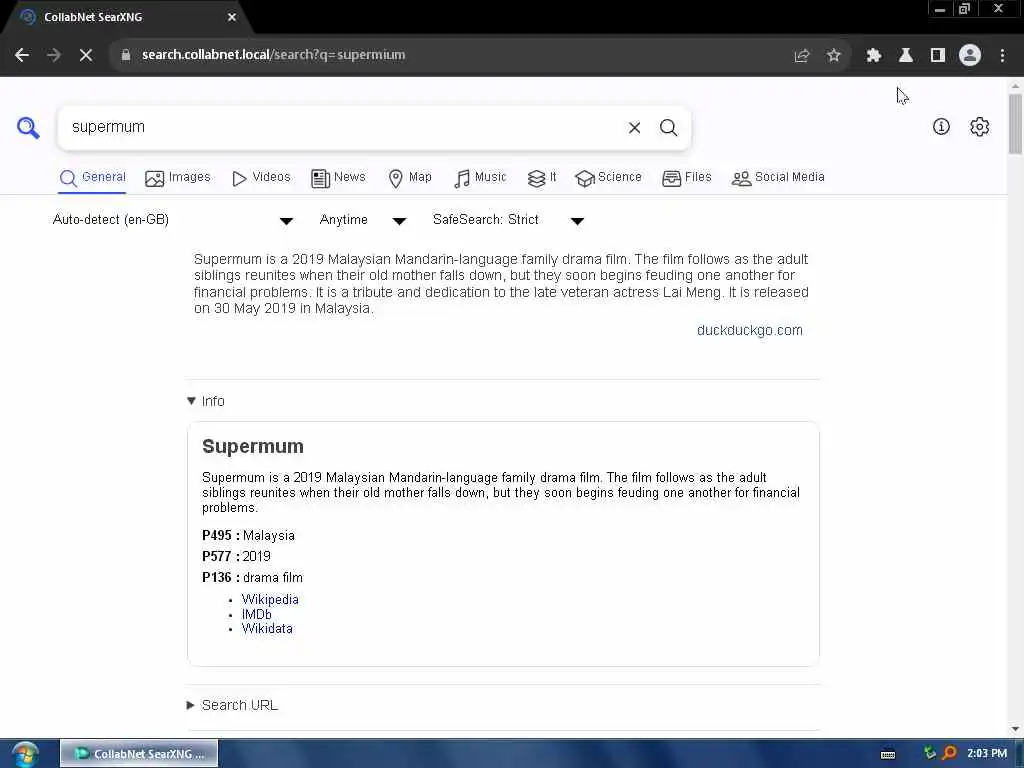Open the duckduckgo.com source link

(750, 330)
